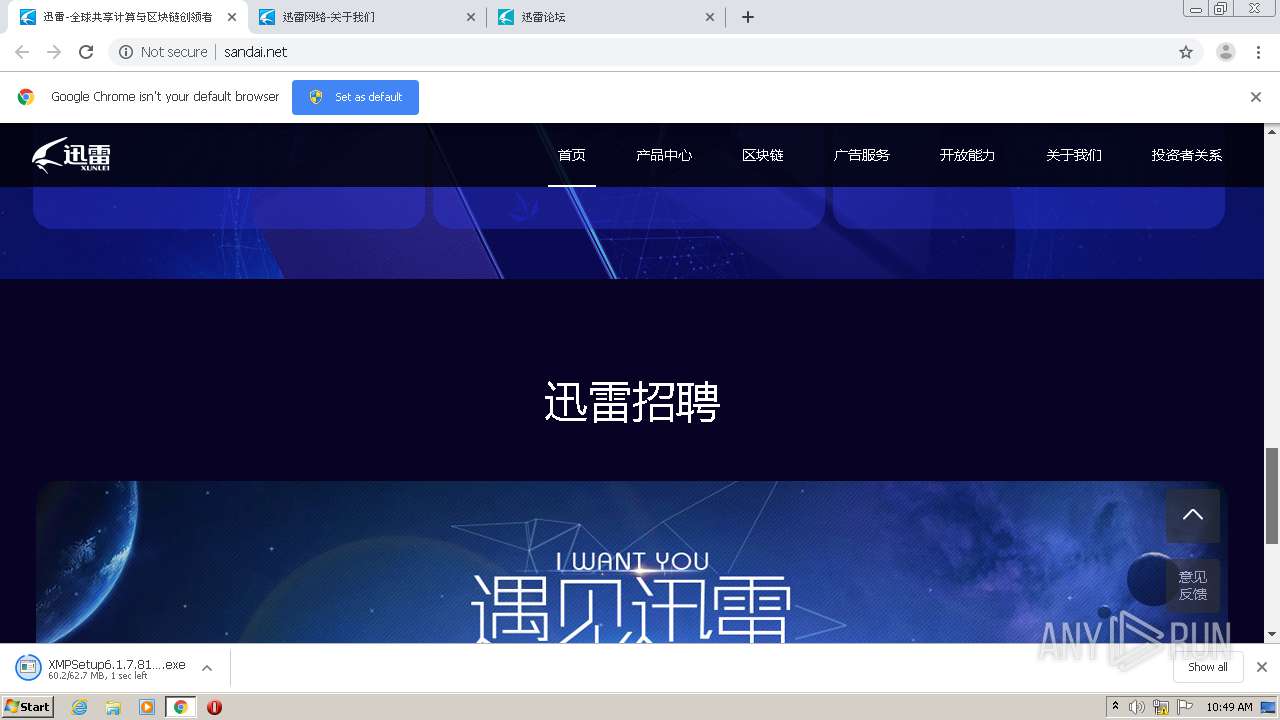Open the 区块链 navigation item
This screenshot has height=720, width=1280.
[763, 155]
